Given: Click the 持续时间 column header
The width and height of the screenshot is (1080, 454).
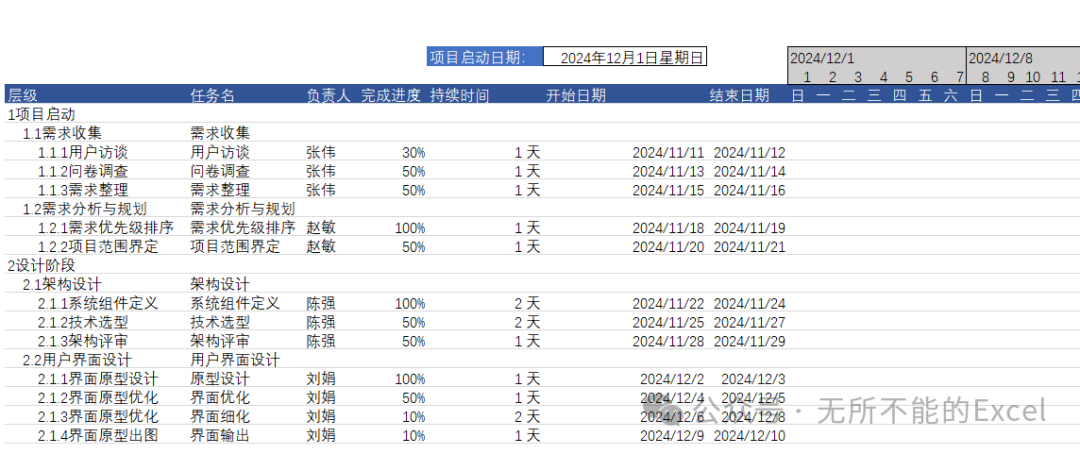Looking at the screenshot, I should click(x=459, y=96).
